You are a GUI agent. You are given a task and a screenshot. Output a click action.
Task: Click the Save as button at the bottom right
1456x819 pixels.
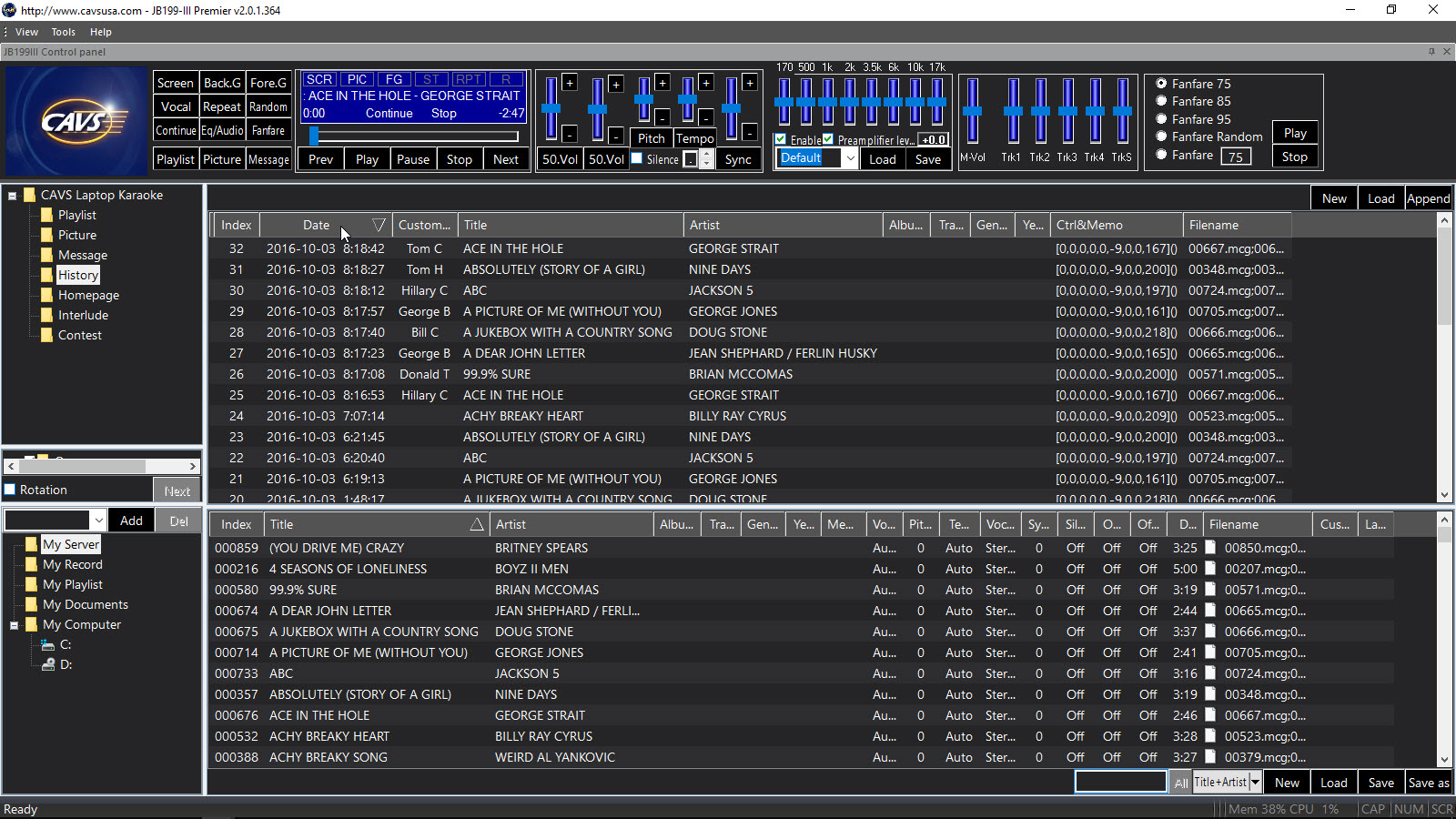[x=1428, y=783]
